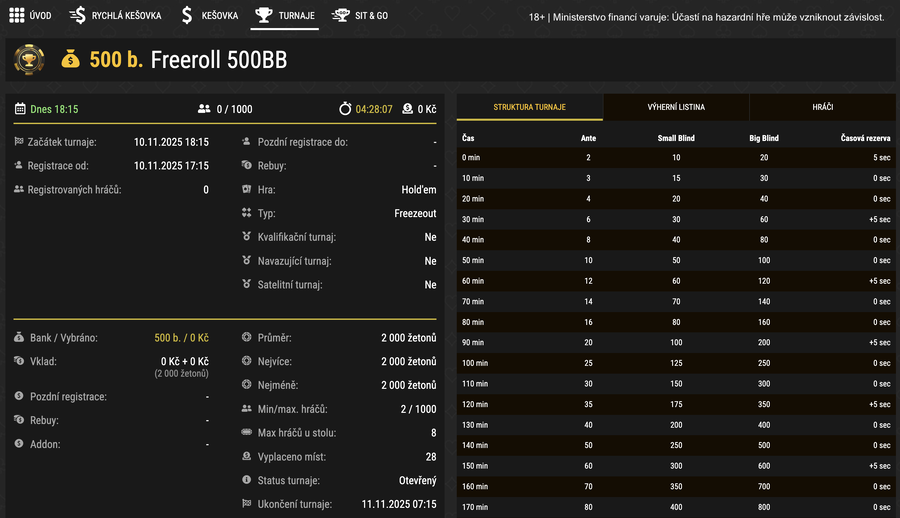Click the Rychlá kešovka fast-dollar icon
Screen dimensions: 900x518
click(x=77, y=16)
